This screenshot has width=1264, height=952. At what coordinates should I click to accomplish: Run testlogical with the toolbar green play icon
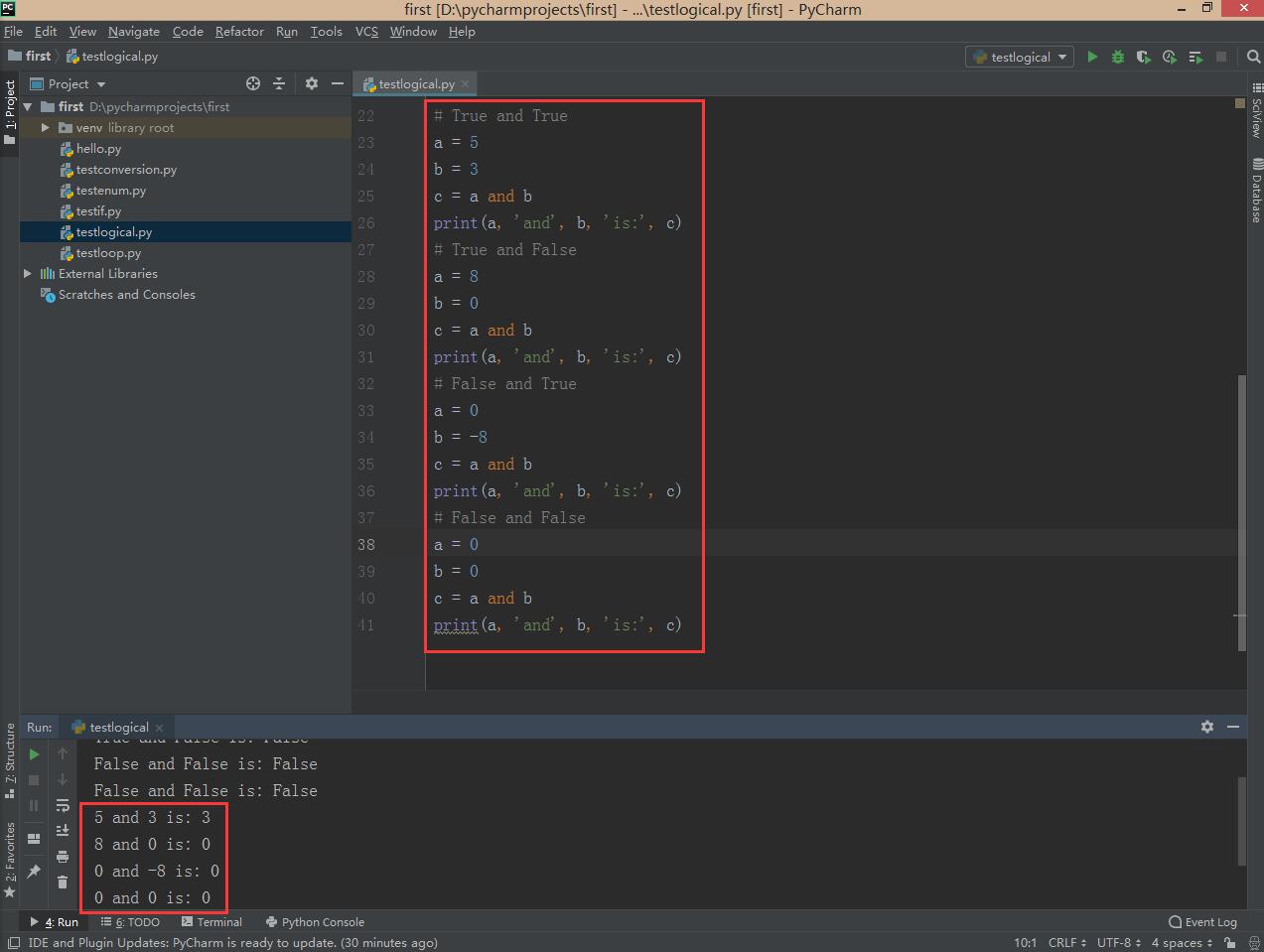(x=1092, y=57)
